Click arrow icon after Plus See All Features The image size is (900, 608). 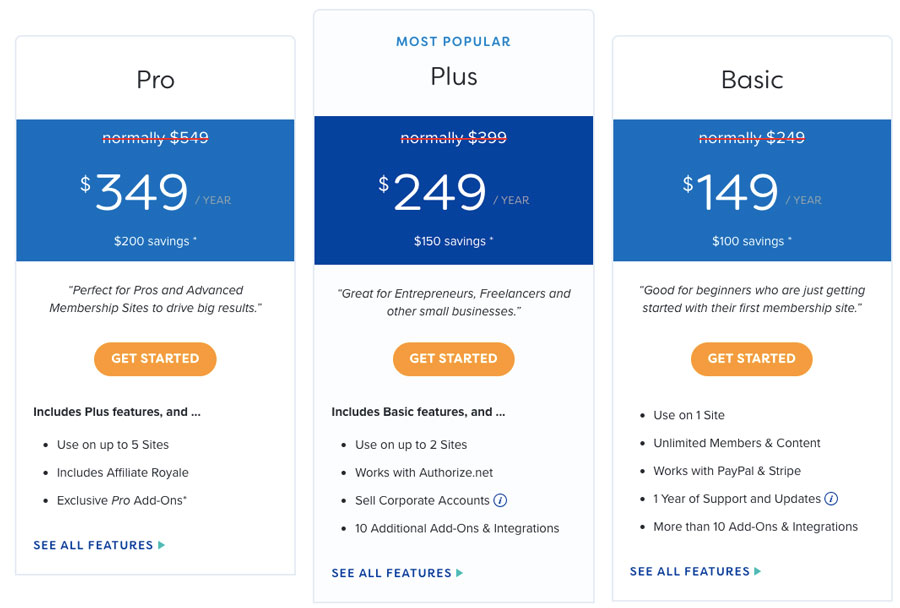pyautogui.click(x=460, y=574)
